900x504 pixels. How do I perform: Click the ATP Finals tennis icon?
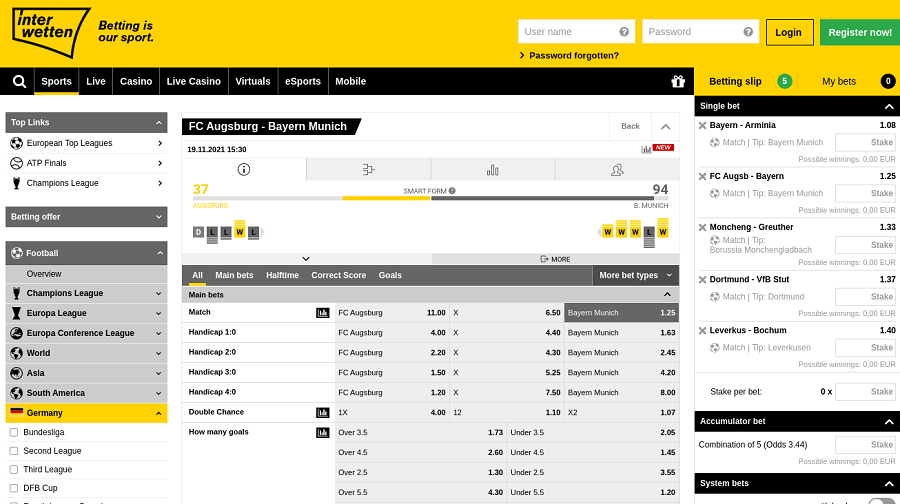point(17,163)
